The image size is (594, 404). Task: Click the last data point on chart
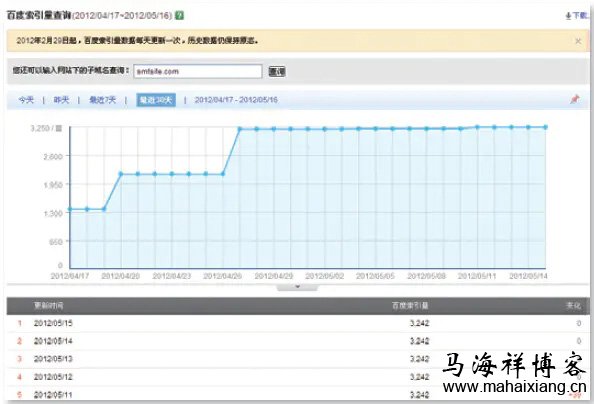[x=546, y=127]
